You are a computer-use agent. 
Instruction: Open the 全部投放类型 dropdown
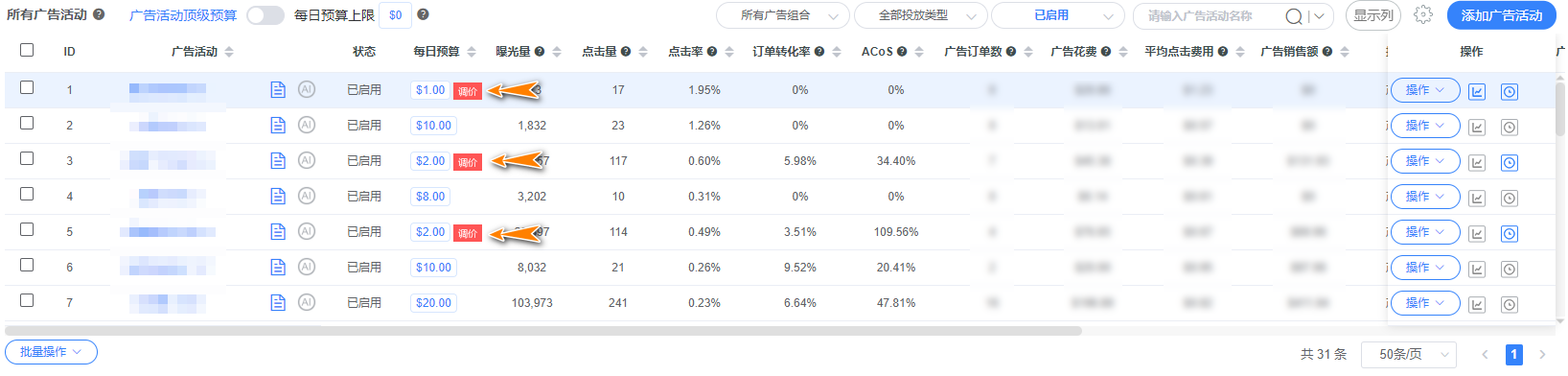[x=920, y=15]
